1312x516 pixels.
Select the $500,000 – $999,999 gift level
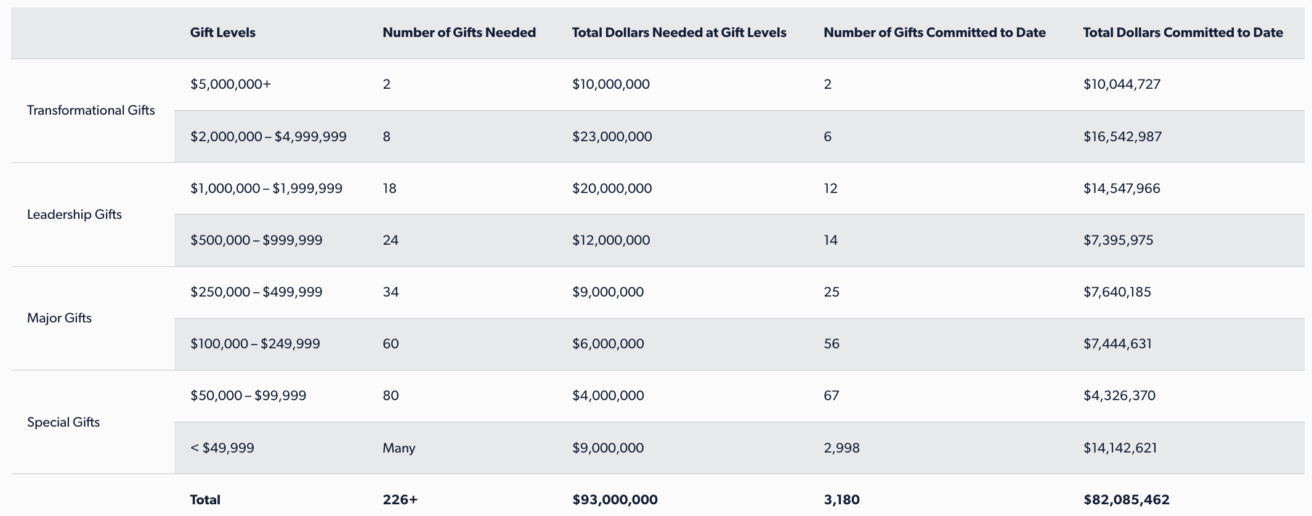pyautogui.click(x=256, y=241)
